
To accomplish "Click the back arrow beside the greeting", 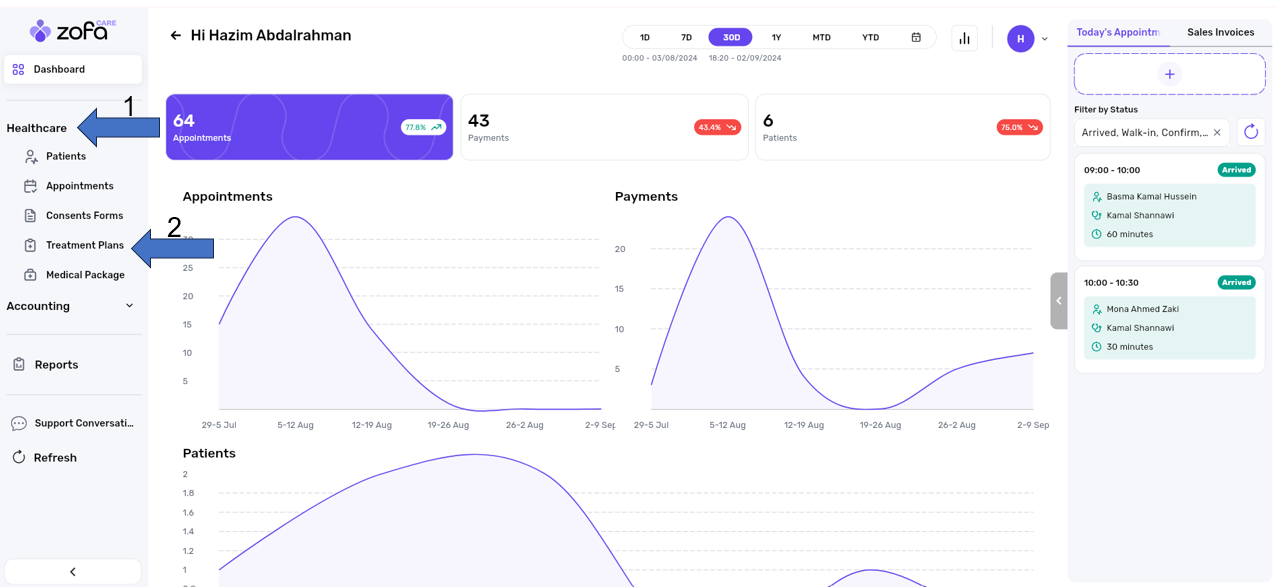I will [x=176, y=36].
